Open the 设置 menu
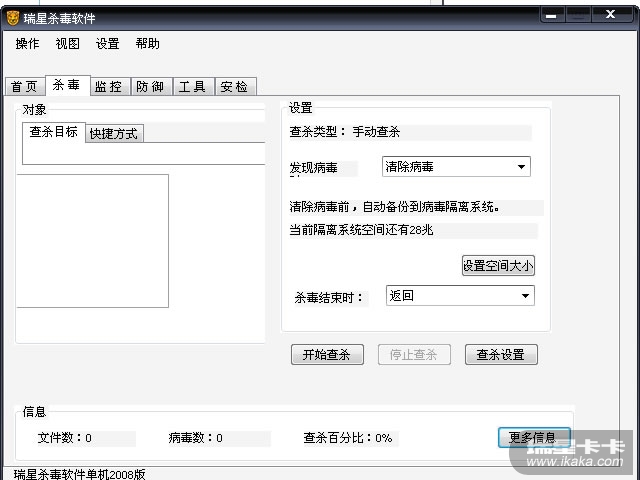The width and height of the screenshot is (640, 480). 108,43
